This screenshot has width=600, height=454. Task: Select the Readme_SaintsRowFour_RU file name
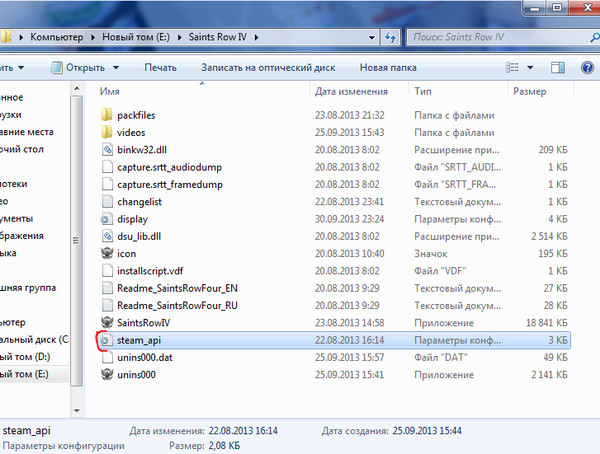(x=177, y=305)
